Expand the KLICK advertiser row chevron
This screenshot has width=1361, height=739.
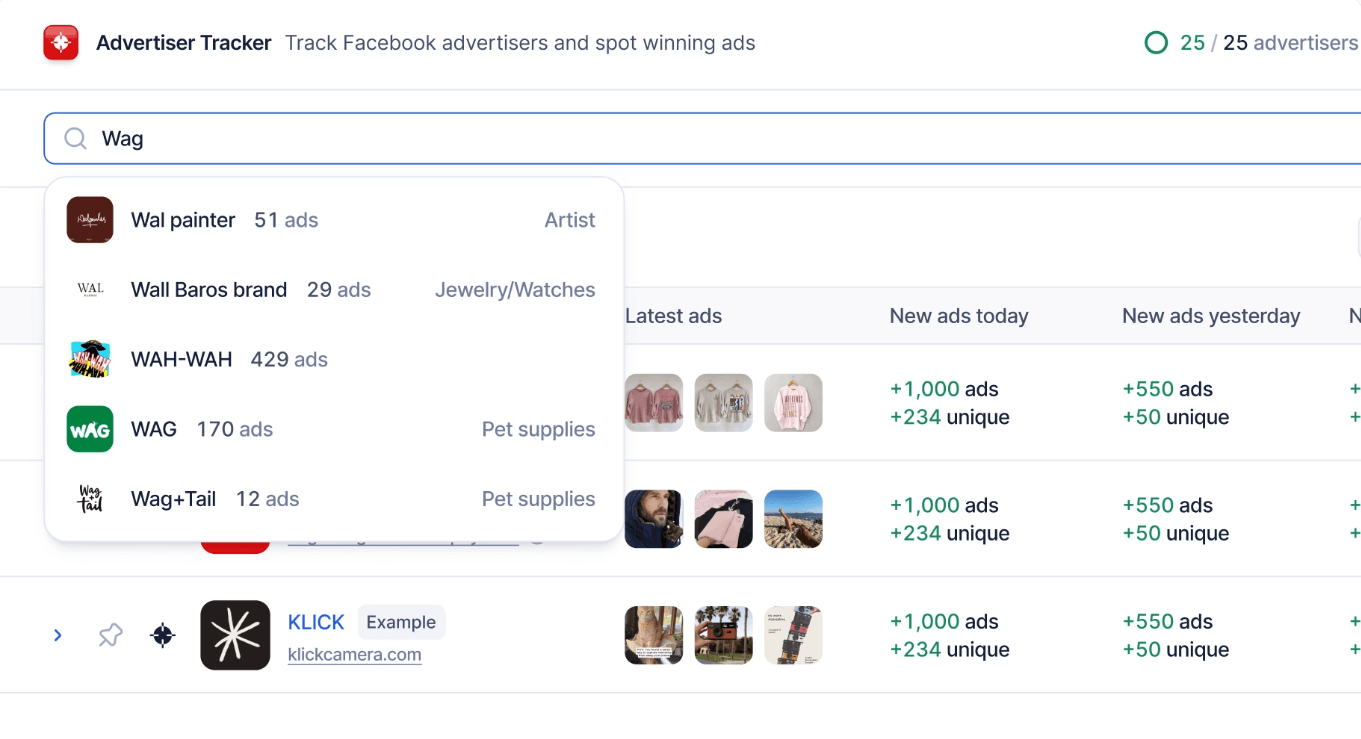(58, 635)
